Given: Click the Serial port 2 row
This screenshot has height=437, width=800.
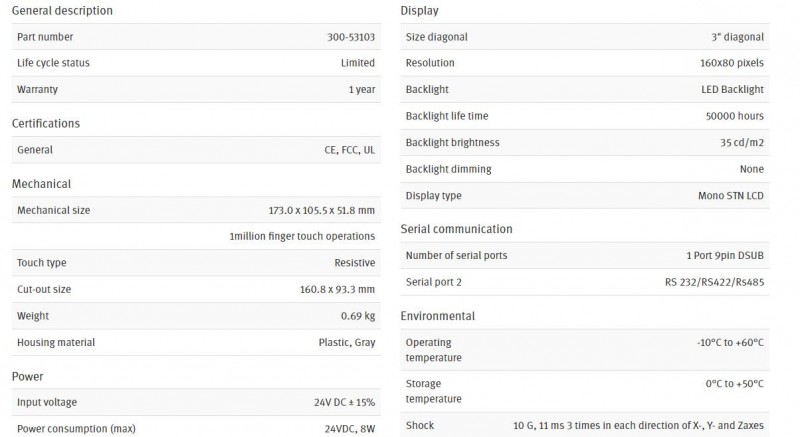Looking at the screenshot, I should coord(585,282).
